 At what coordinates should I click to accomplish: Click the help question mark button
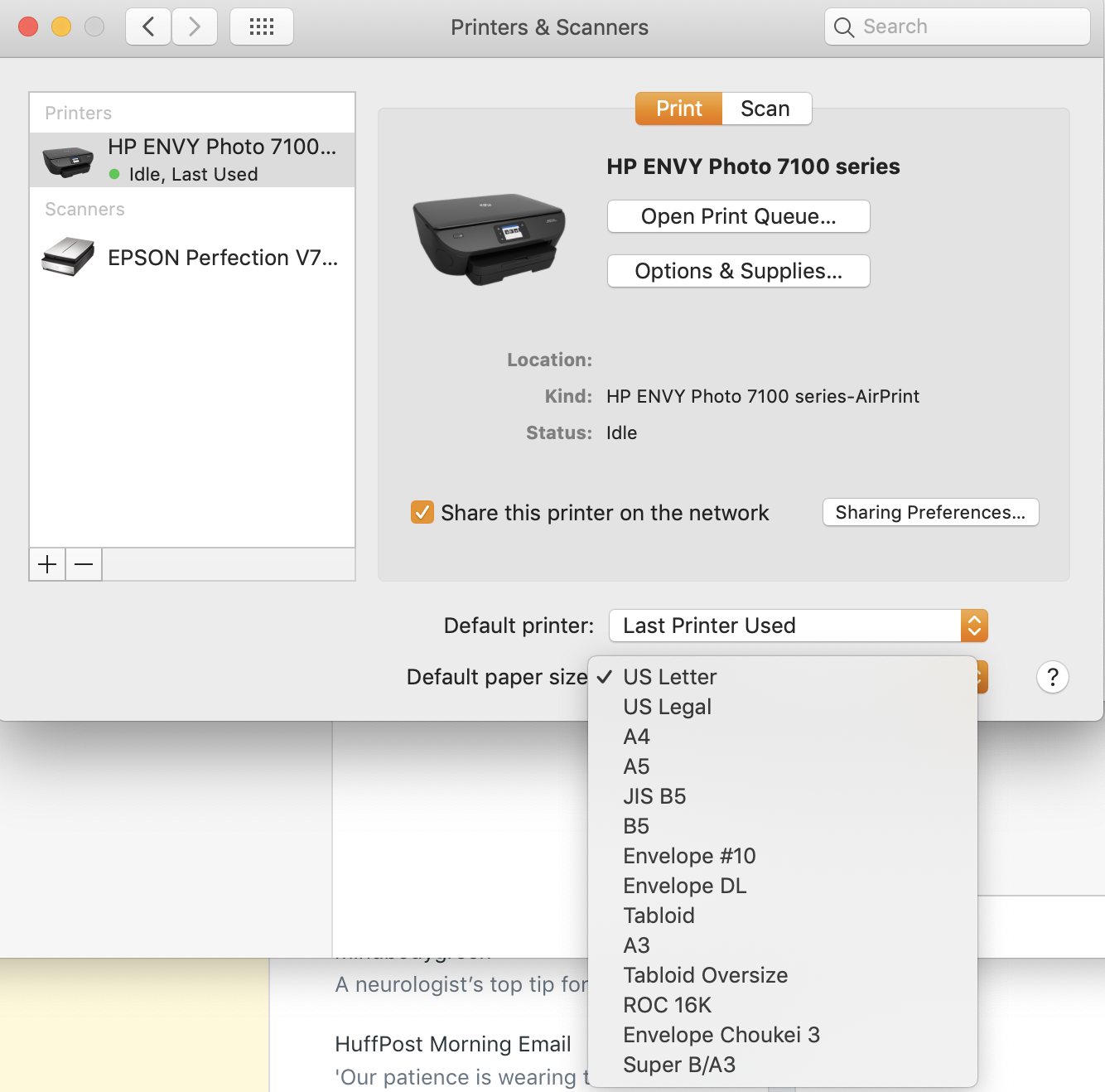[1052, 677]
